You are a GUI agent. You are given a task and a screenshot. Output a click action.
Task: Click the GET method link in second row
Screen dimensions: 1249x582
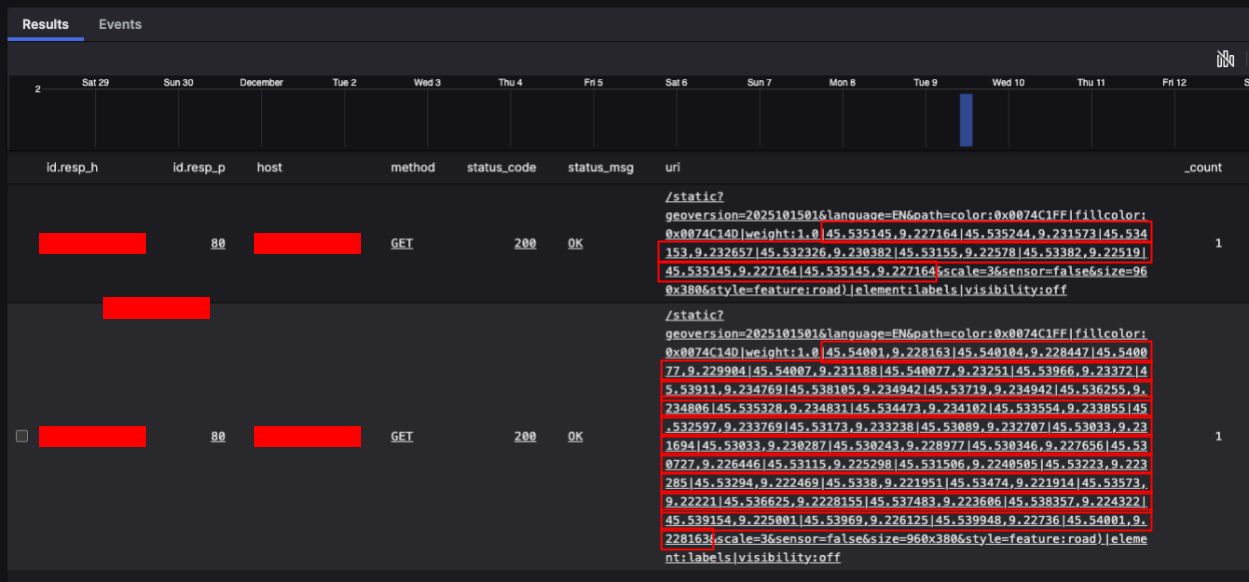(x=402, y=436)
